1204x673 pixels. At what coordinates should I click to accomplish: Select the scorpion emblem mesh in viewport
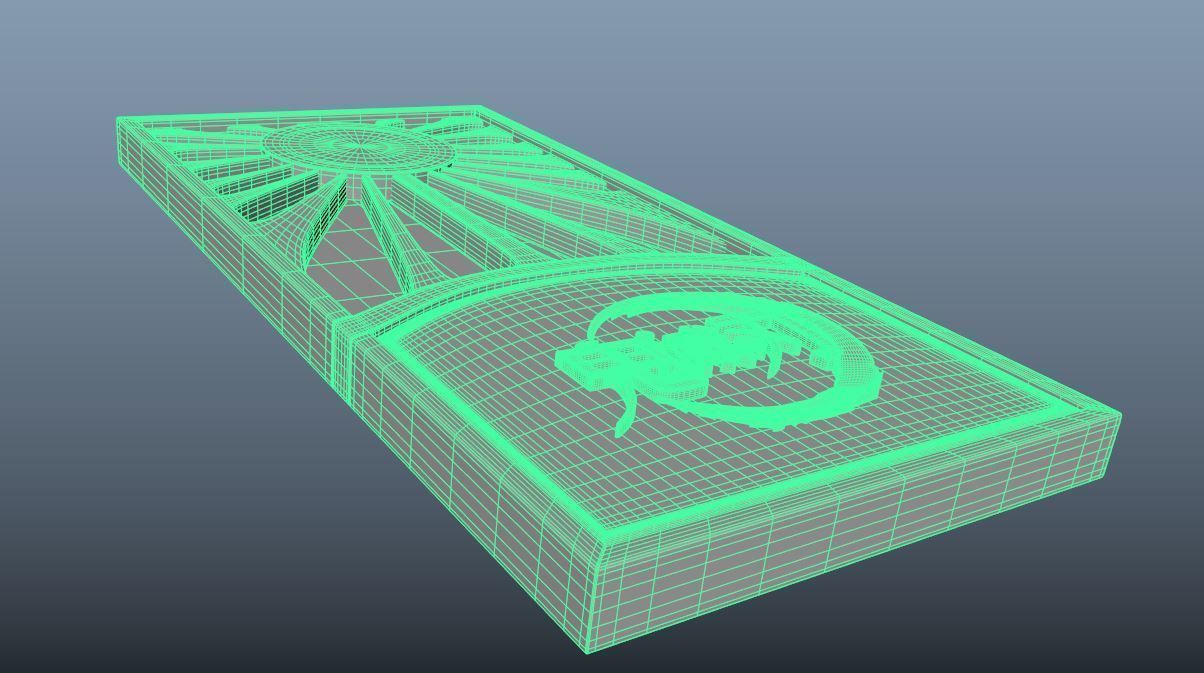coord(718,362)
